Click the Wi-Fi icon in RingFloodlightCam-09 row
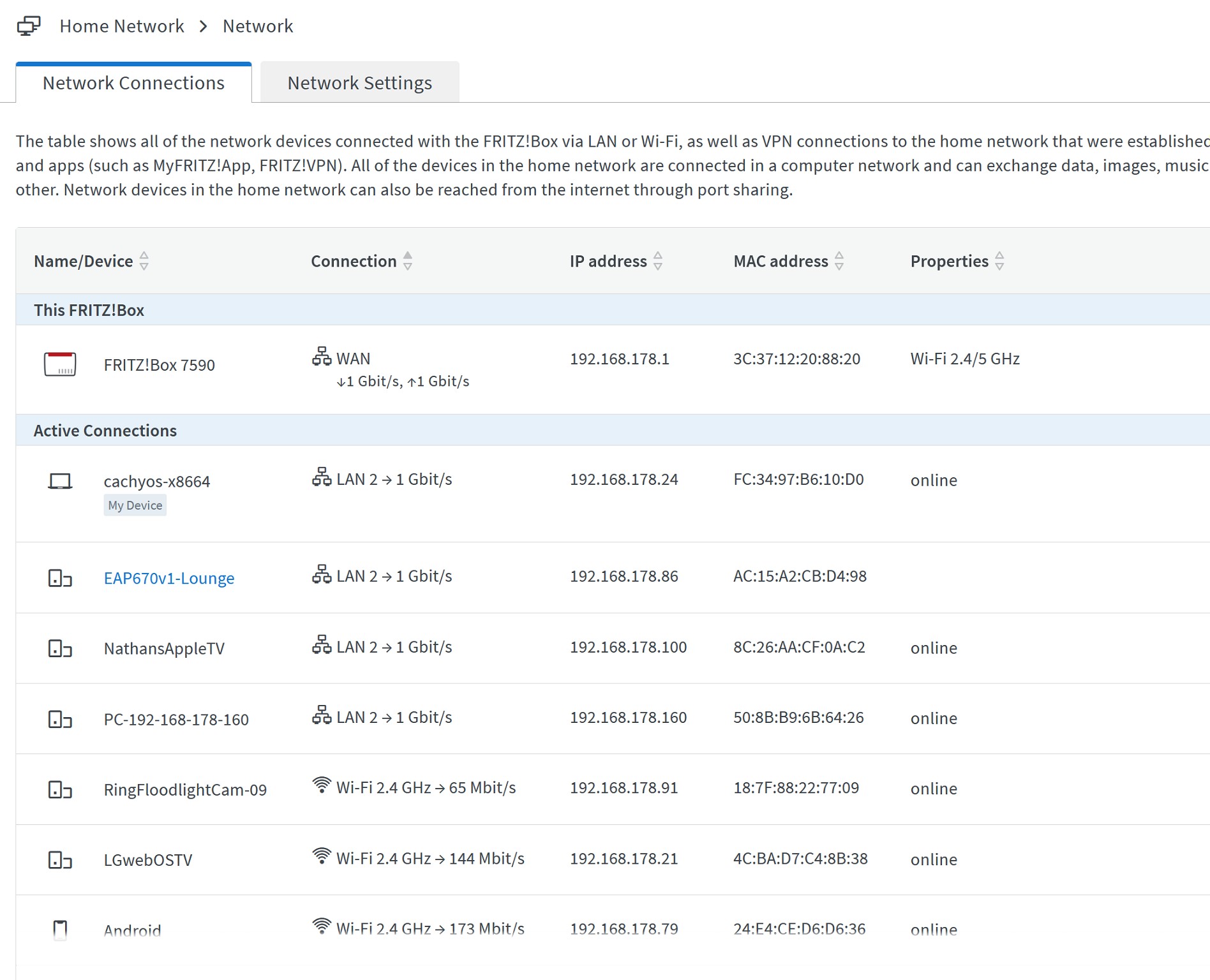Viewport: 1210px width, 980px height. click(322, 785)
